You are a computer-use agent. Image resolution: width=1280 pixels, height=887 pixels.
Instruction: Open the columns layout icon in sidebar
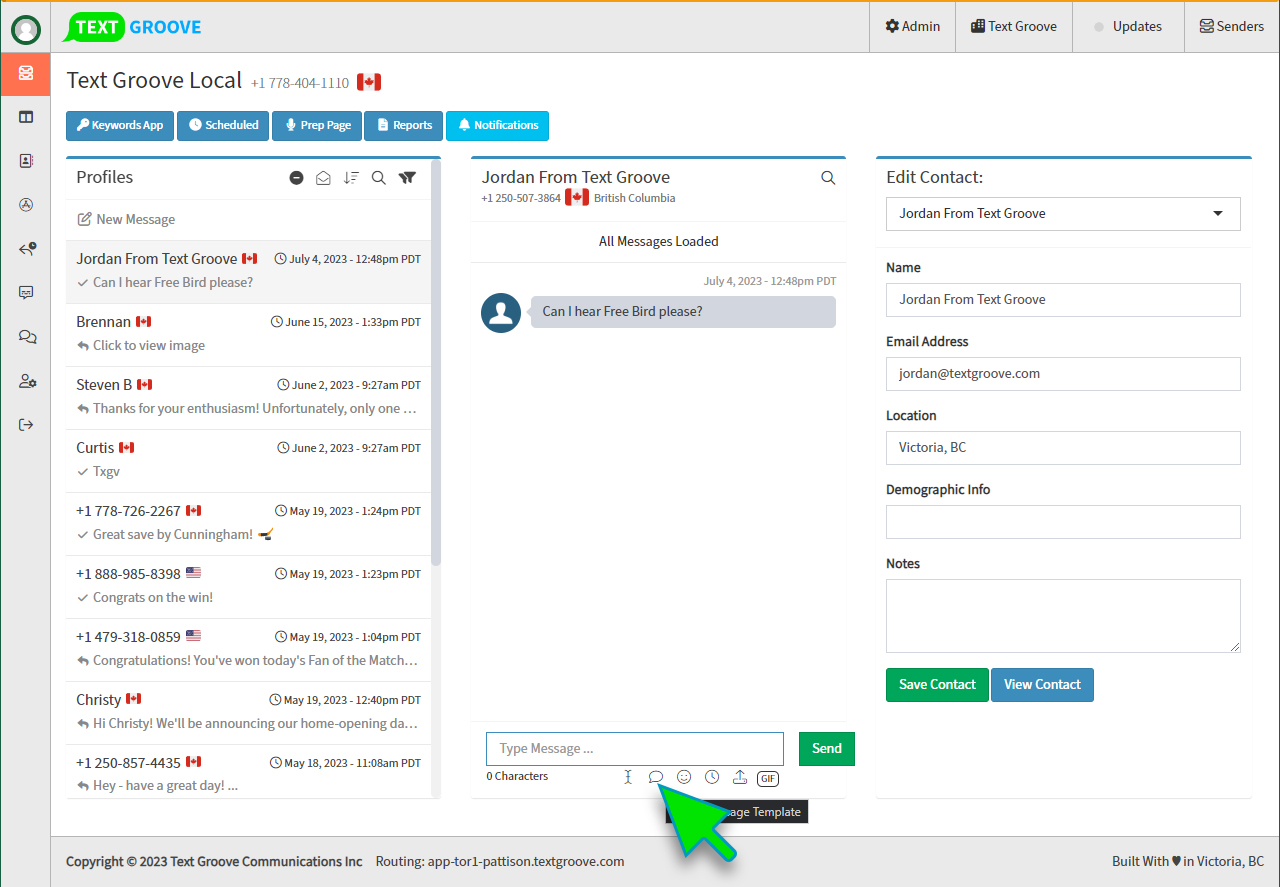(x=26, y=117)
